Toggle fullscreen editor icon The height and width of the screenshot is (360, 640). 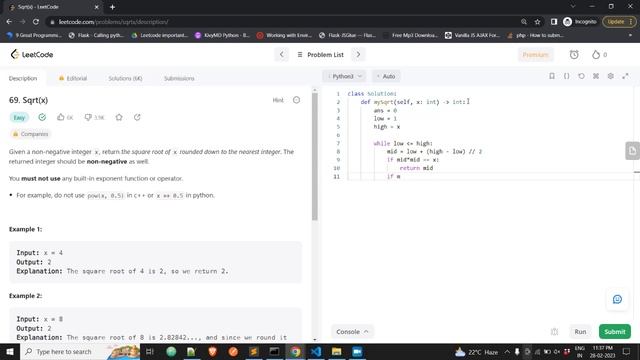pyautogui.click(x=625, y=76)
